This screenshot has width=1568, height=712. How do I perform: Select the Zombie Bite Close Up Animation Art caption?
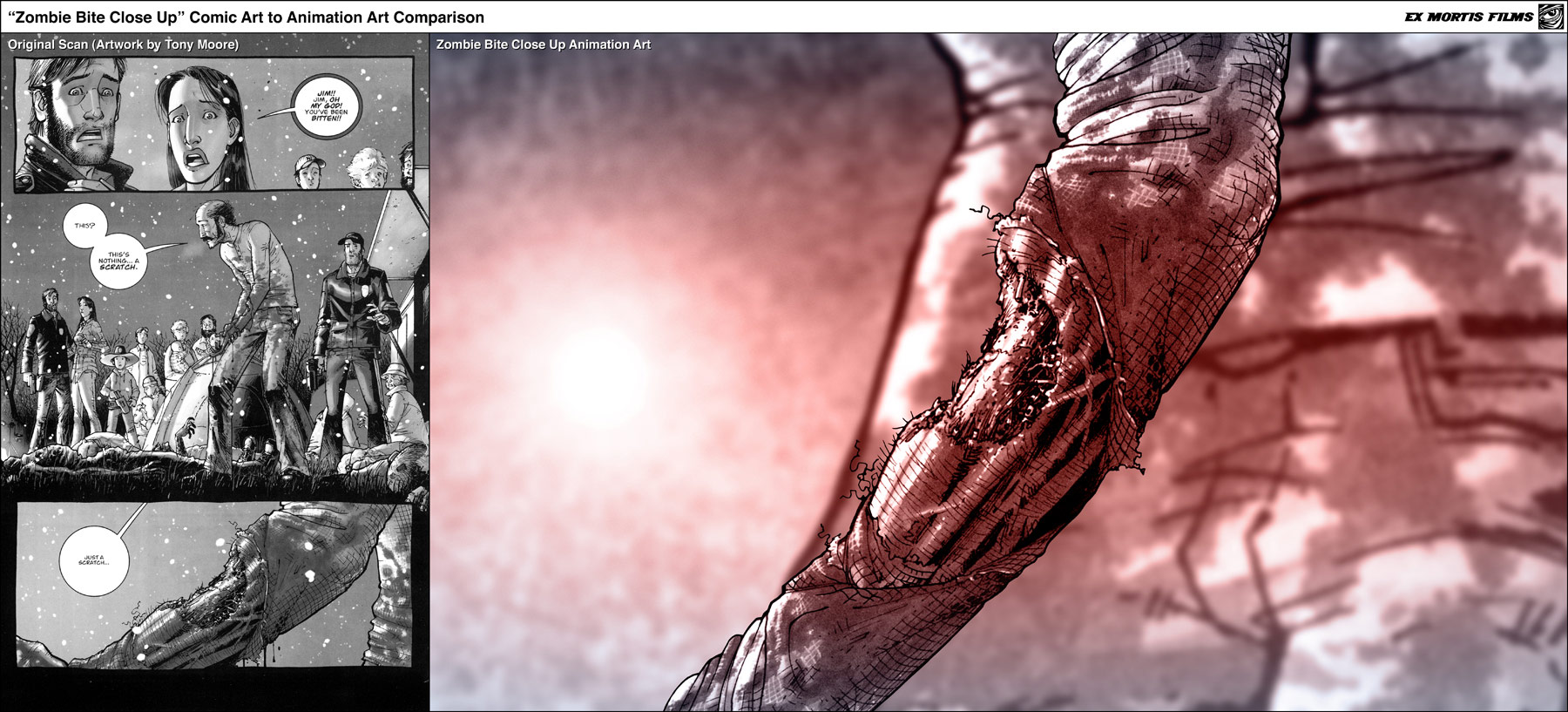[x=544, y=44]
